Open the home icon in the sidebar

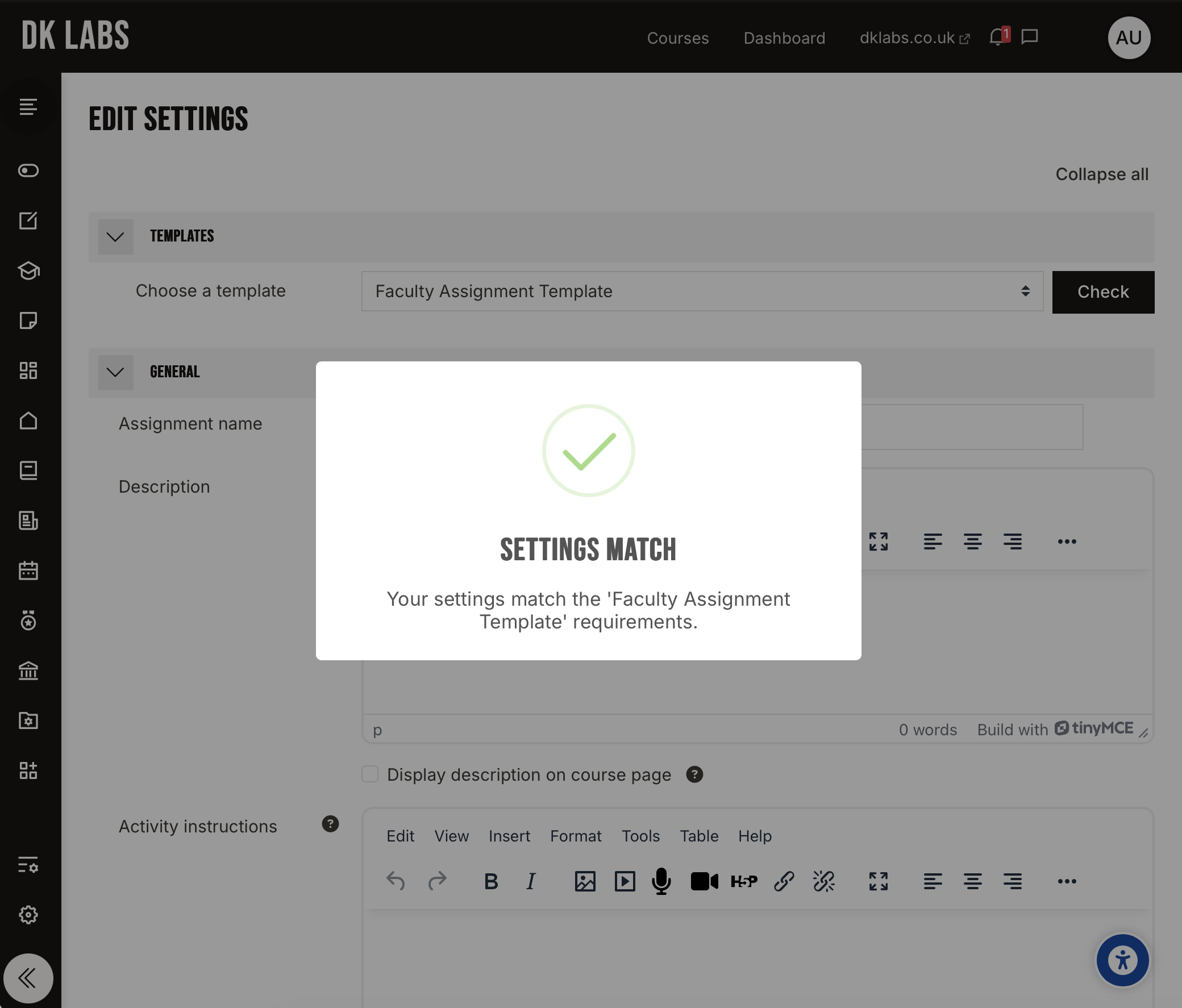click(28, 421)
